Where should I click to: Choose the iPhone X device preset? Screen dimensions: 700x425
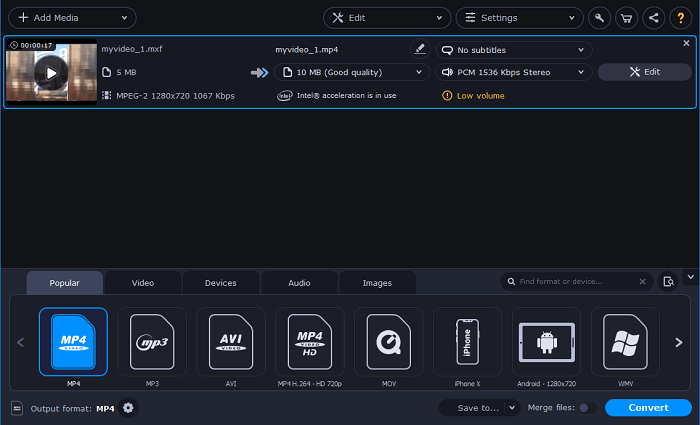(x=467, y=341)
